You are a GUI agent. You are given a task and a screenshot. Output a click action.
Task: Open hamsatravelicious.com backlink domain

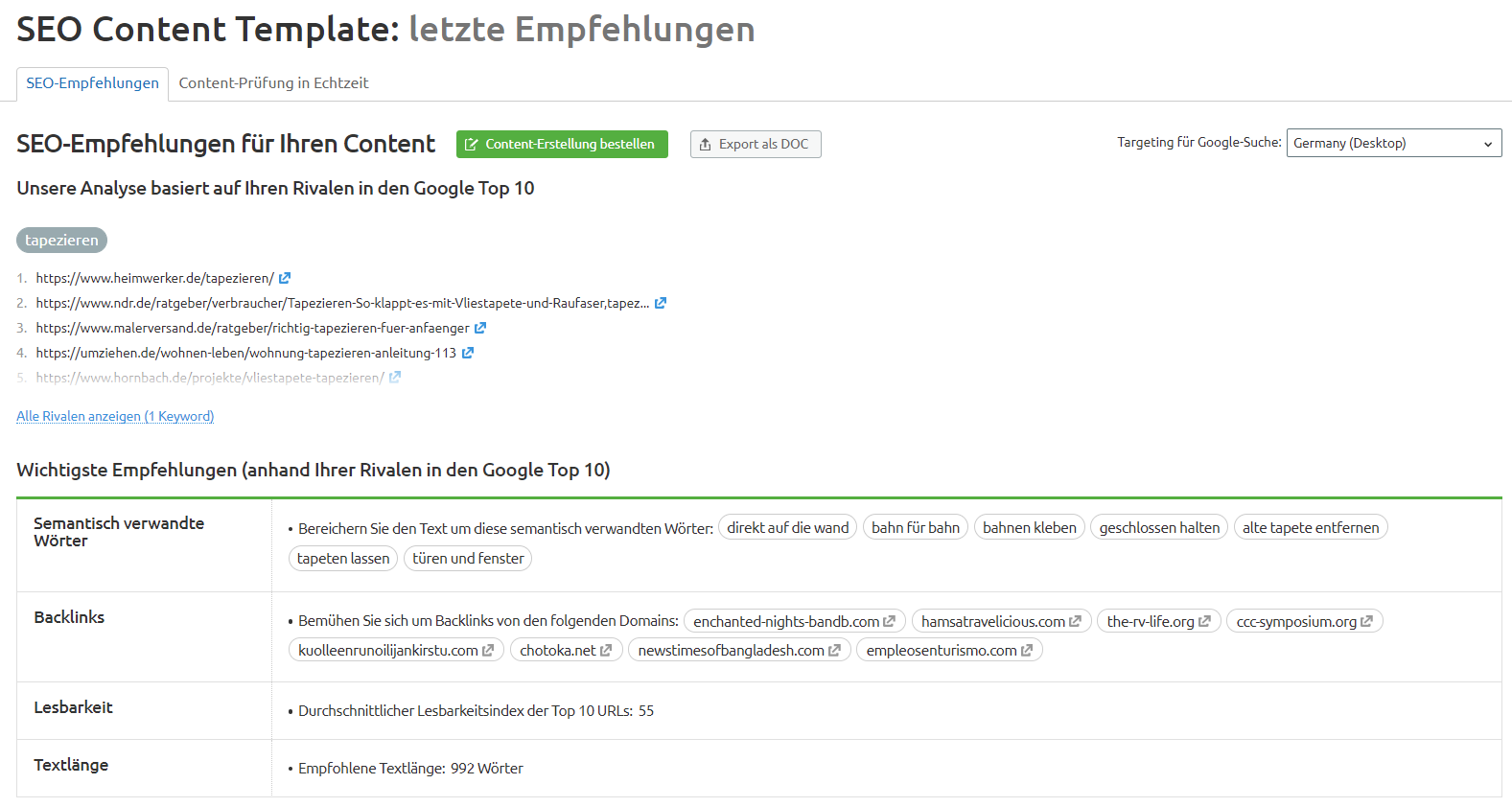coord(993,621)
